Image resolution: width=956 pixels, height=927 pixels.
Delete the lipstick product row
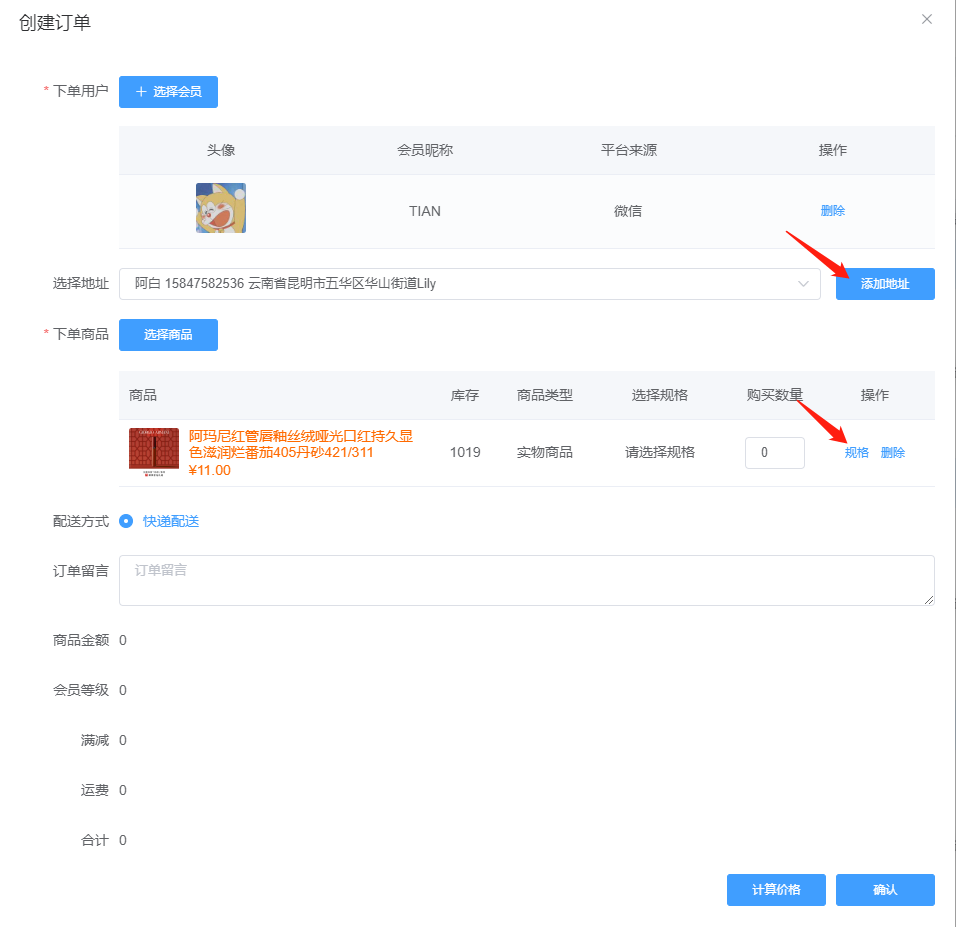tap(893, 453)
